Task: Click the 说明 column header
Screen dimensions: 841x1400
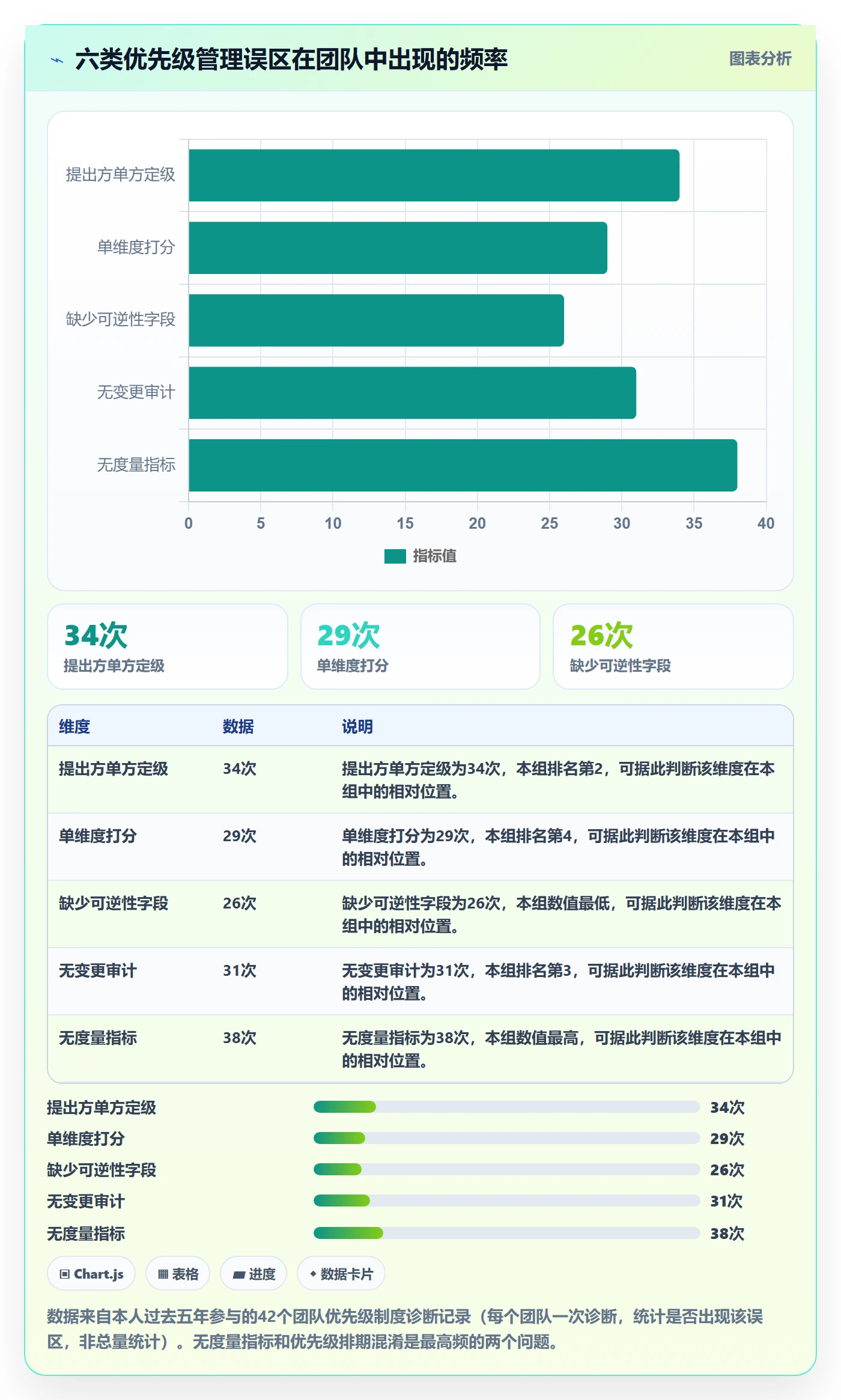Action: [x=357, y=726]
